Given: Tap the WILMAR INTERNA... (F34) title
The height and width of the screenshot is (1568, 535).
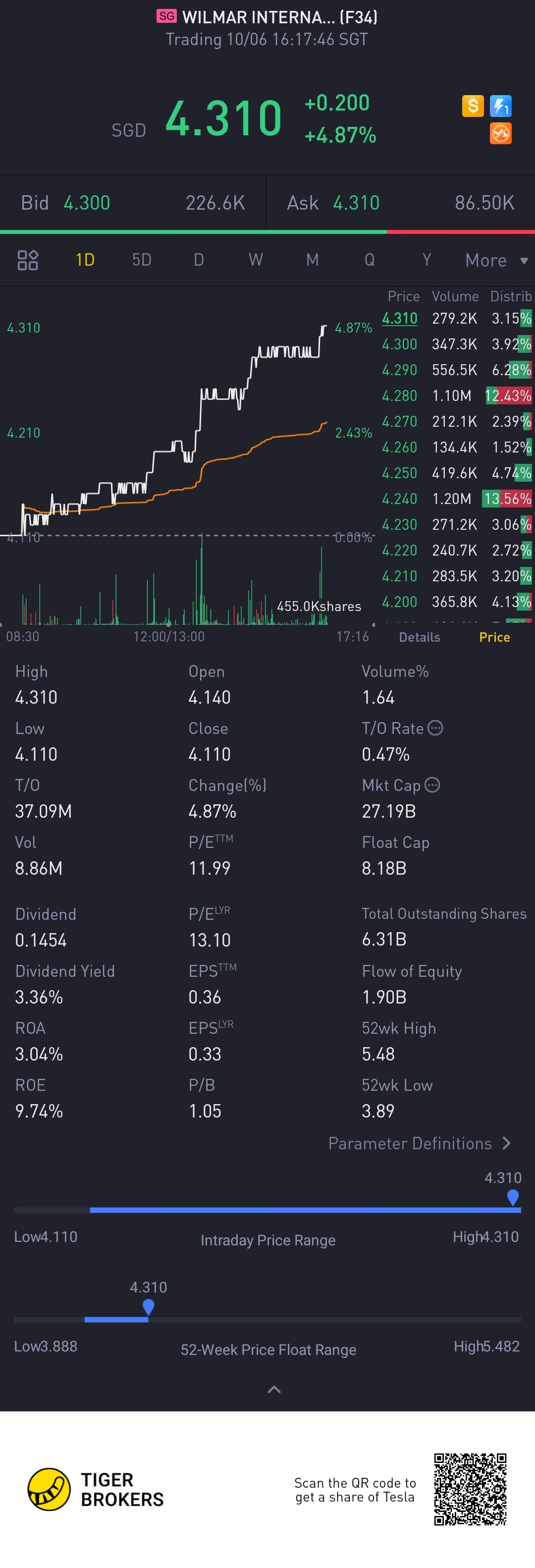Looking at the screenshot, I should click(280, 16).
